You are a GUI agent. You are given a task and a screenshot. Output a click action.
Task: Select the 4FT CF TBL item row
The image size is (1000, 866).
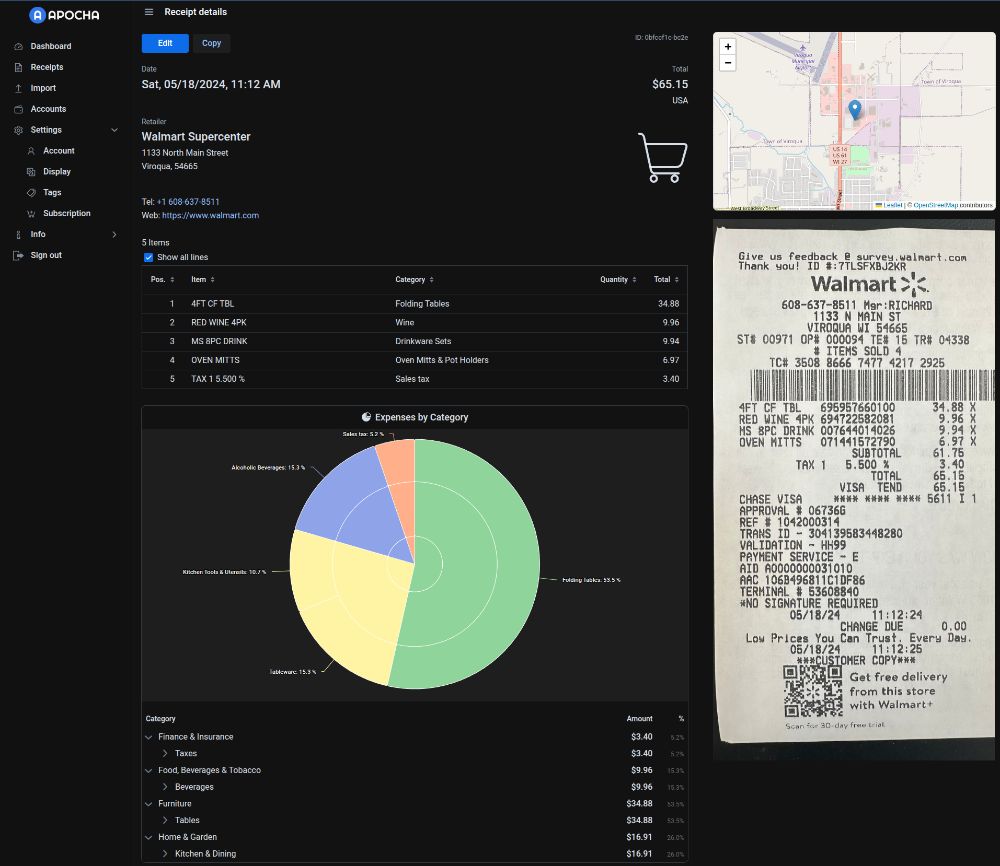point(414,304)
